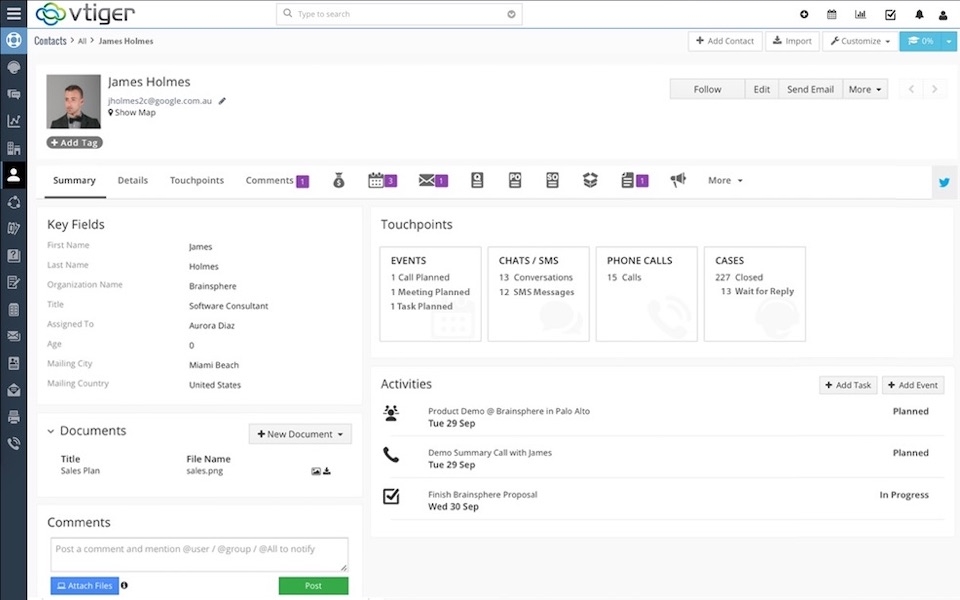Image resolution: width=960 pixels, height=600 pixels.
Task: Edit email with pencil icon
Action: (222, 101)
